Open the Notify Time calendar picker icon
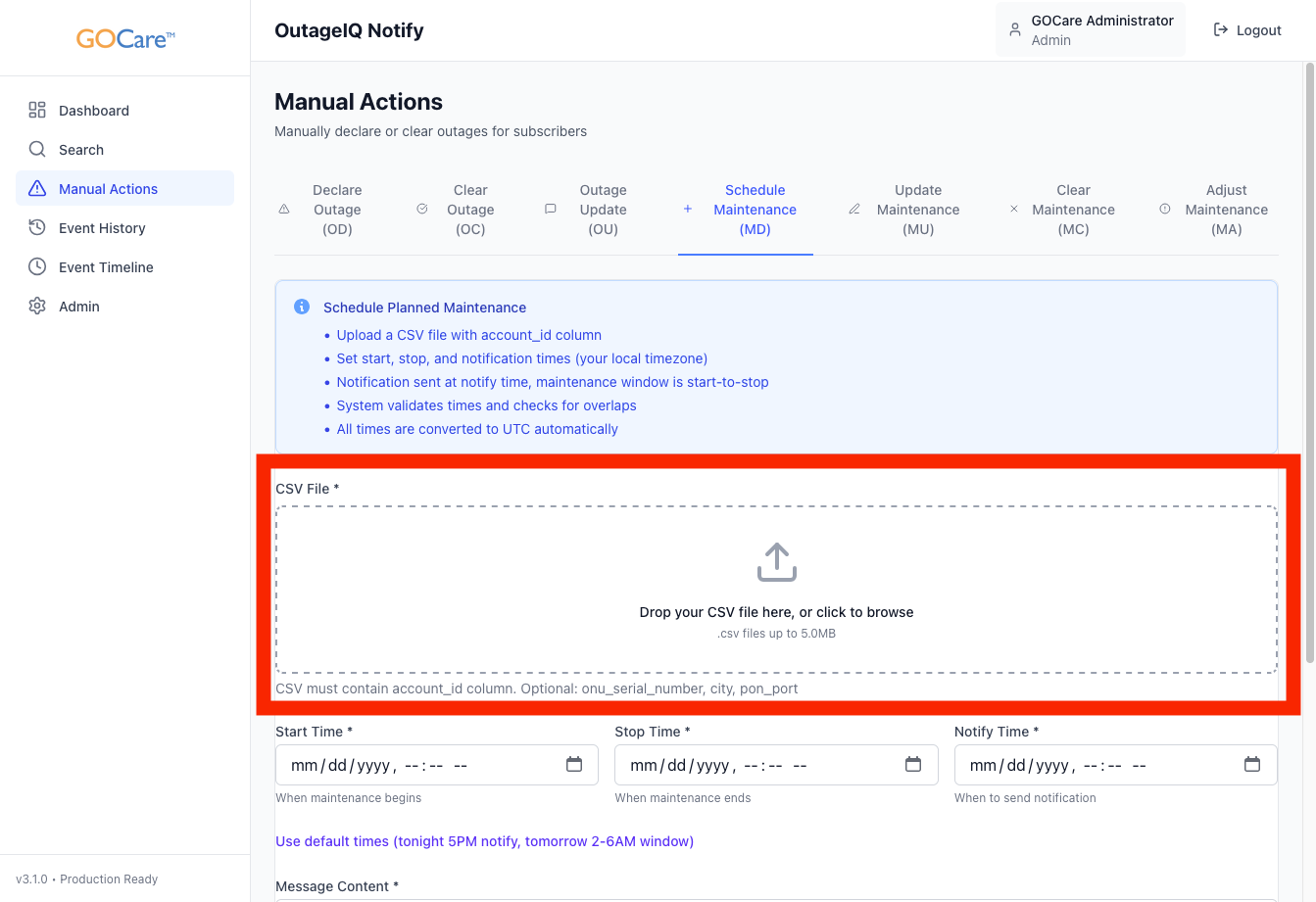1316x902 pixels. click(1252, 765)
